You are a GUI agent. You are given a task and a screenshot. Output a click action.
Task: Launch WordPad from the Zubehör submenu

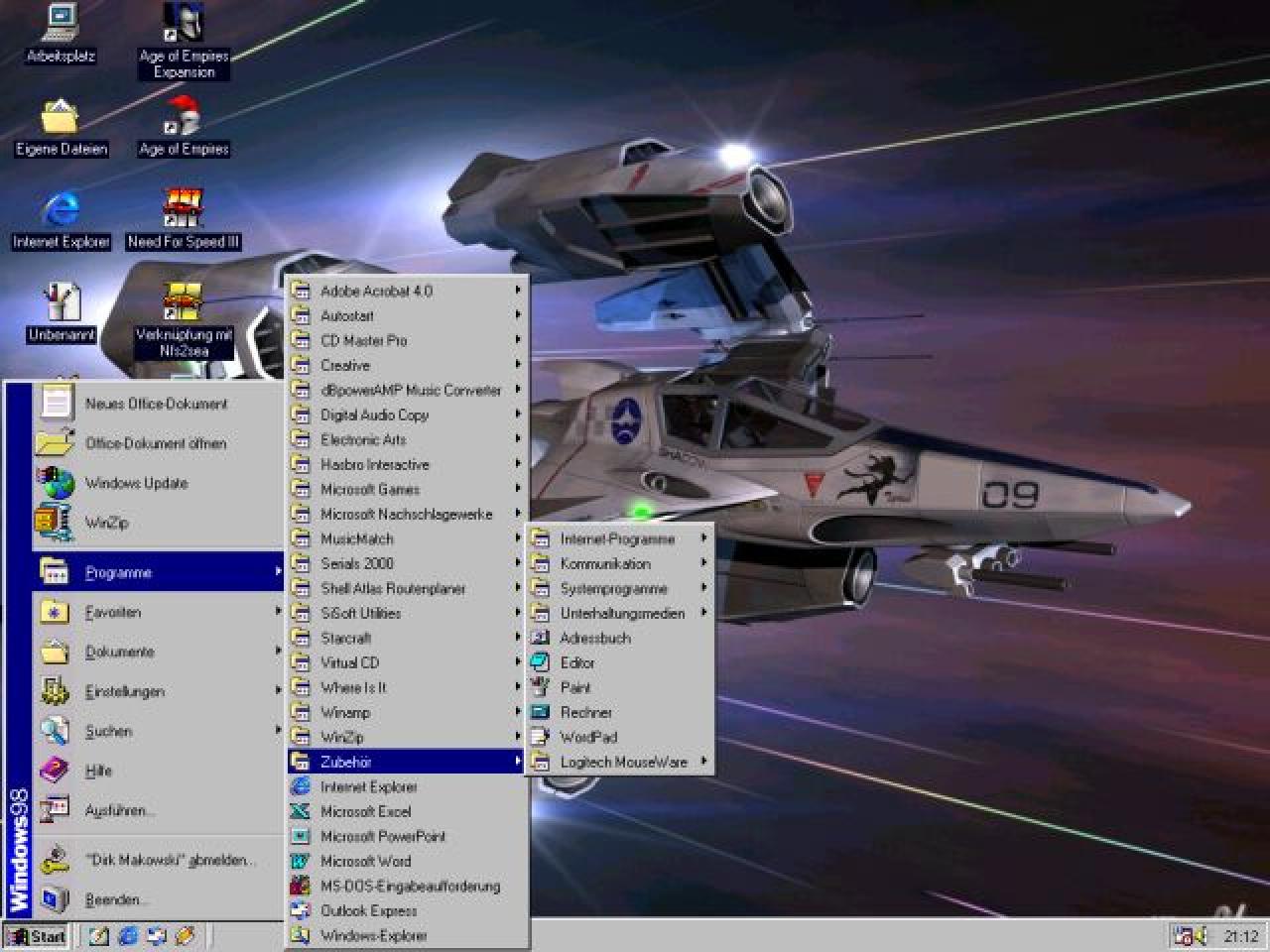point(620,737)
